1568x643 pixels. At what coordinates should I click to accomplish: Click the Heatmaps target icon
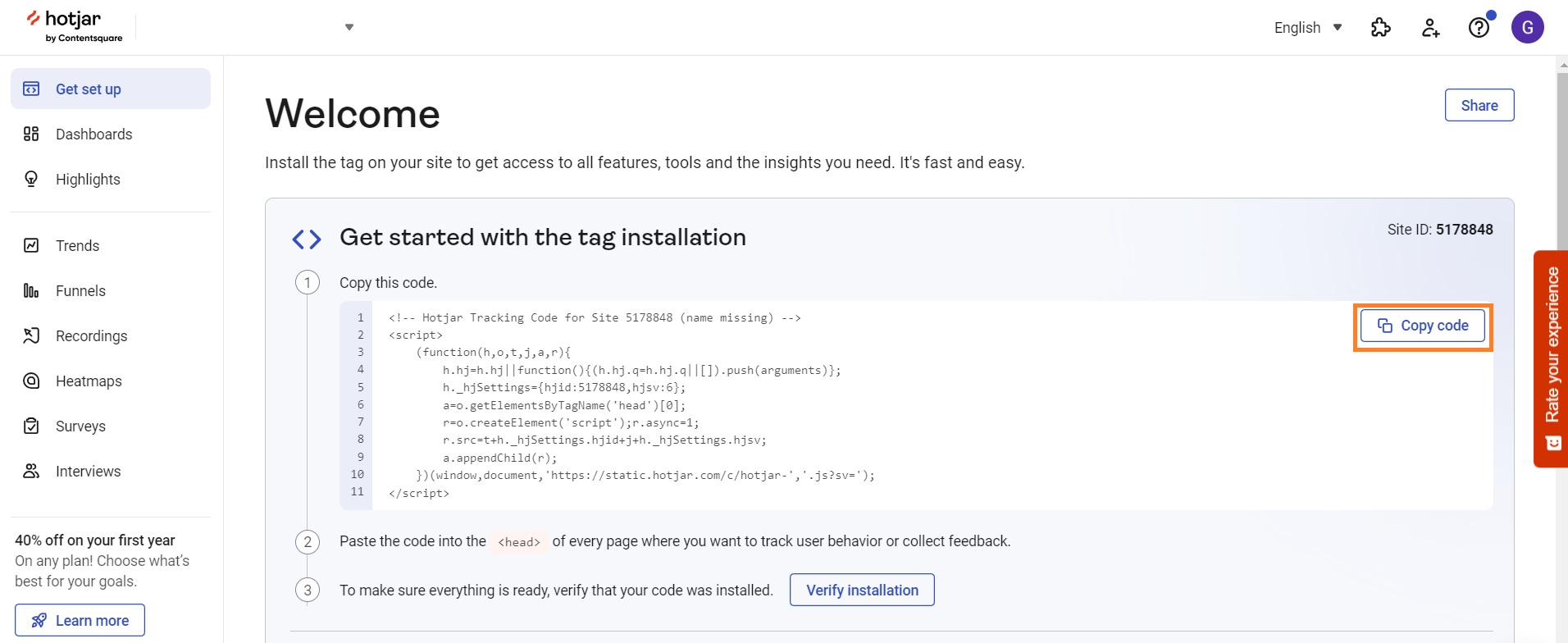(31, 381)
